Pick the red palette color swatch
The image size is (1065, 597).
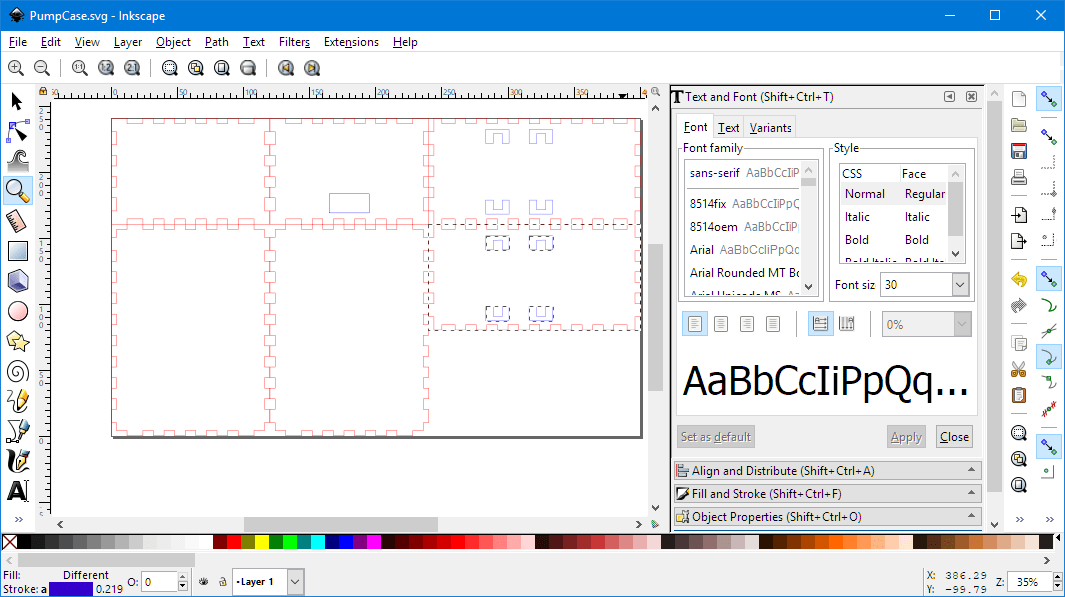pyautogui.click(x=234, y=541)
